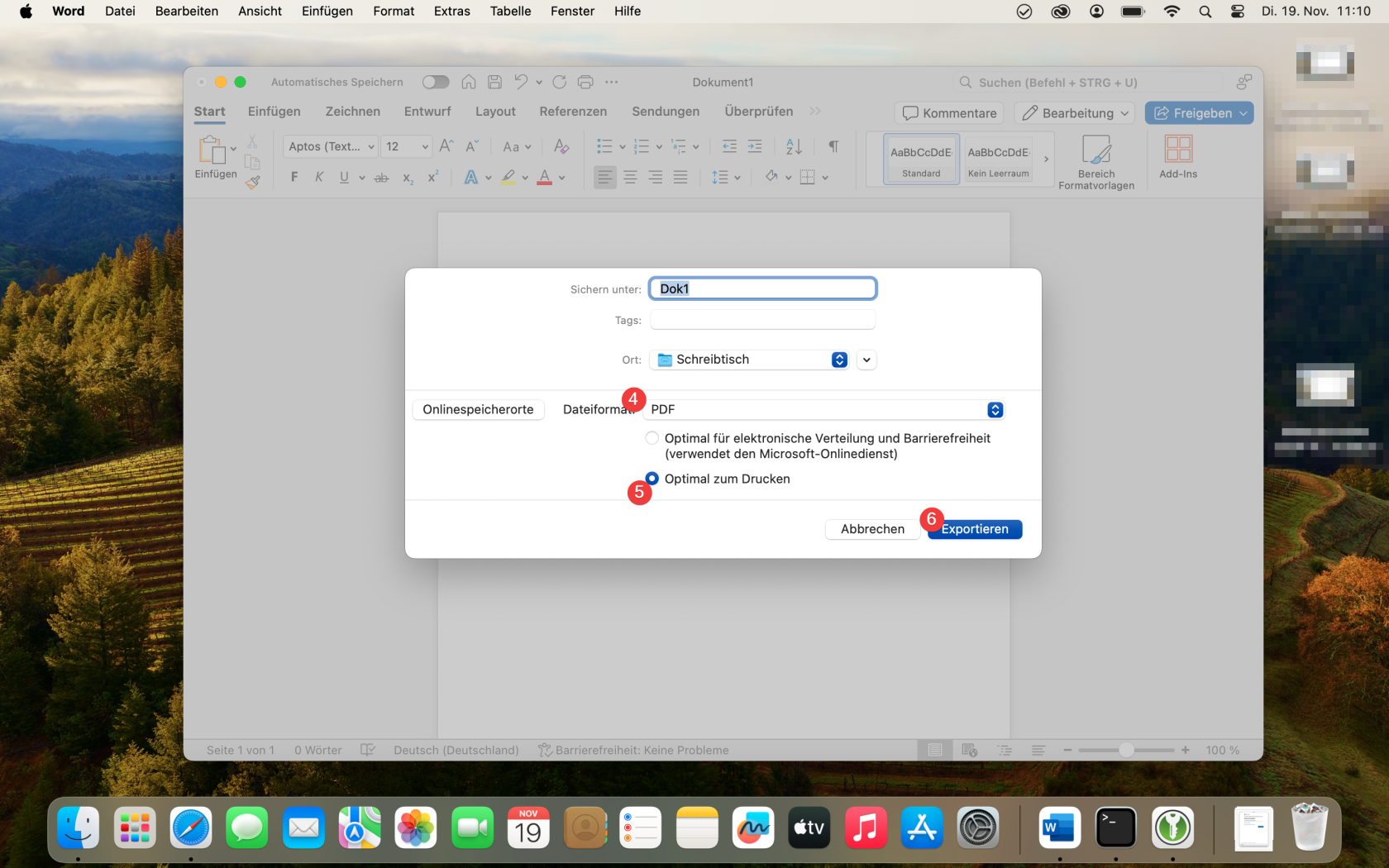Click Onlinespeicherorte button
Viewport: 1389px width, 868px height.
[x=478, y=410]
